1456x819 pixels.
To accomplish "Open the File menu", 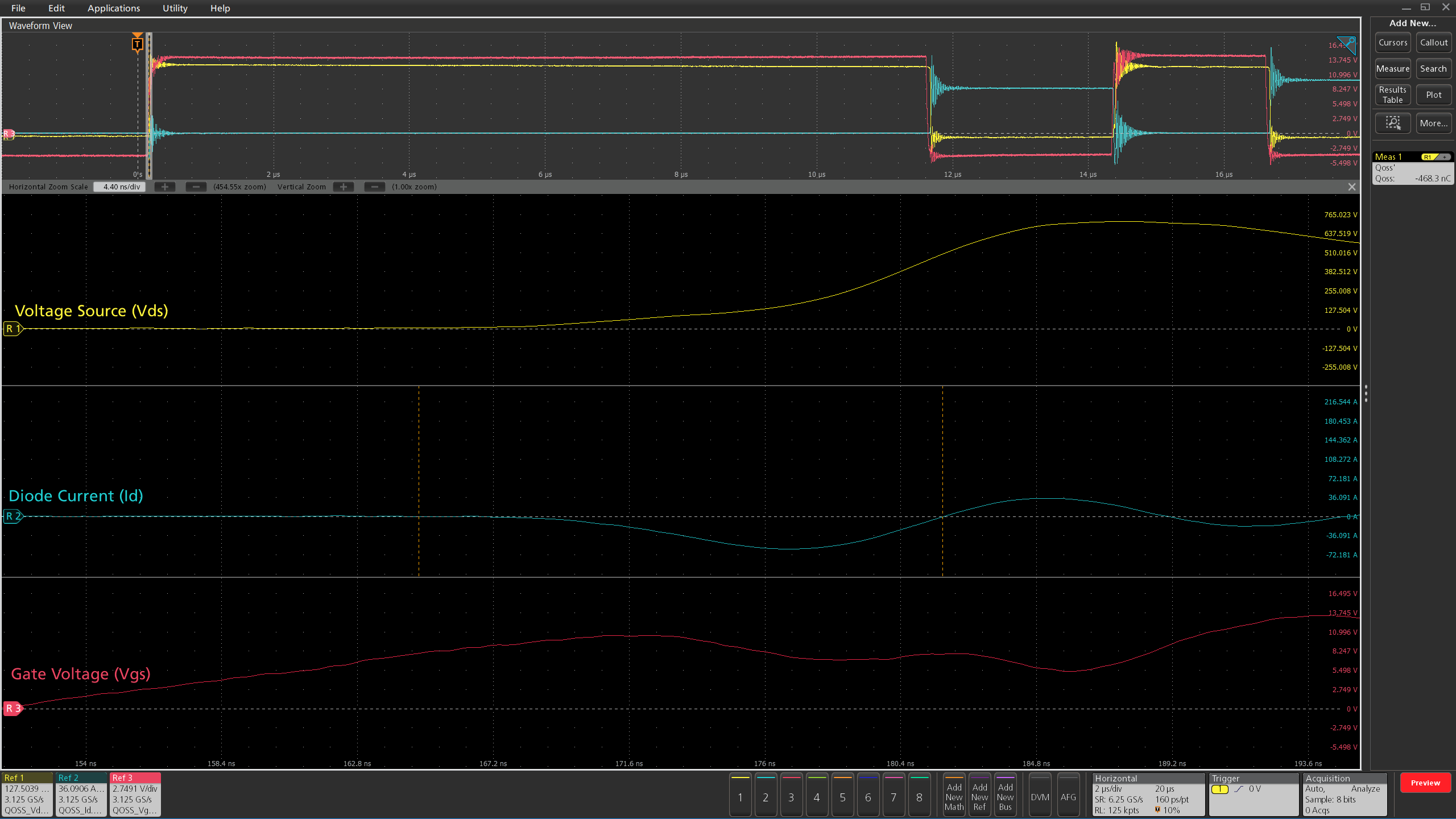I will pos(18,8).
